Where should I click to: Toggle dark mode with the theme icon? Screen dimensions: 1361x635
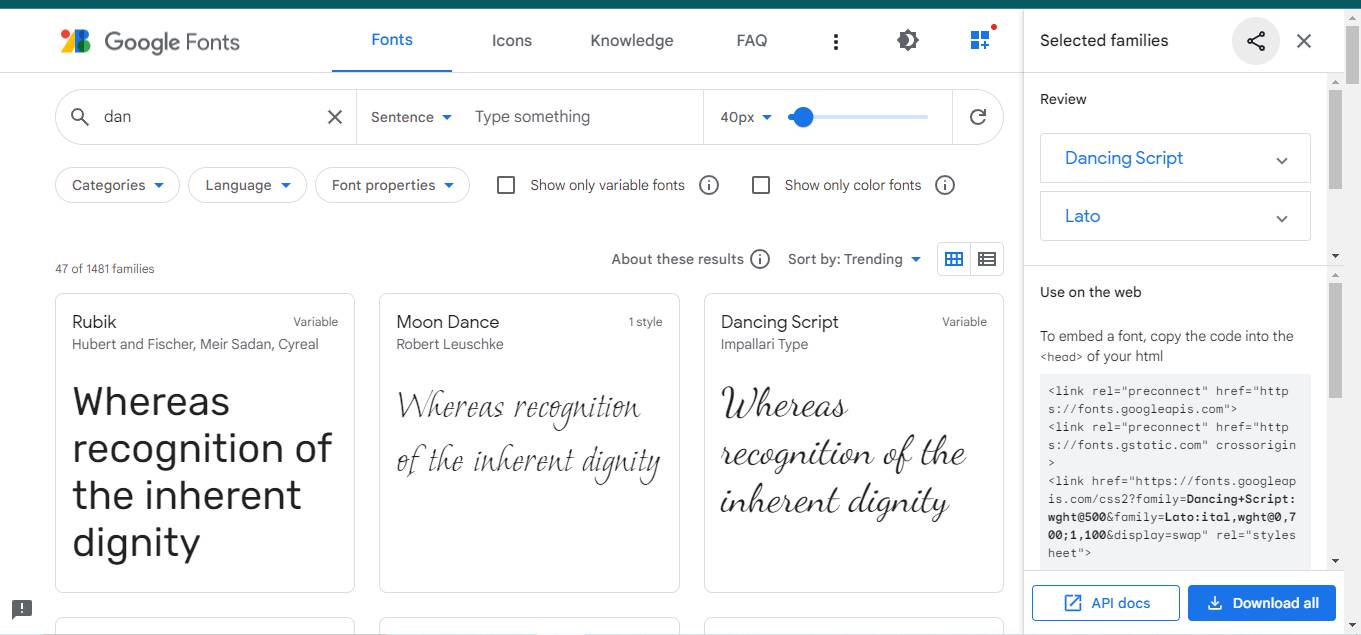point(907,40)
